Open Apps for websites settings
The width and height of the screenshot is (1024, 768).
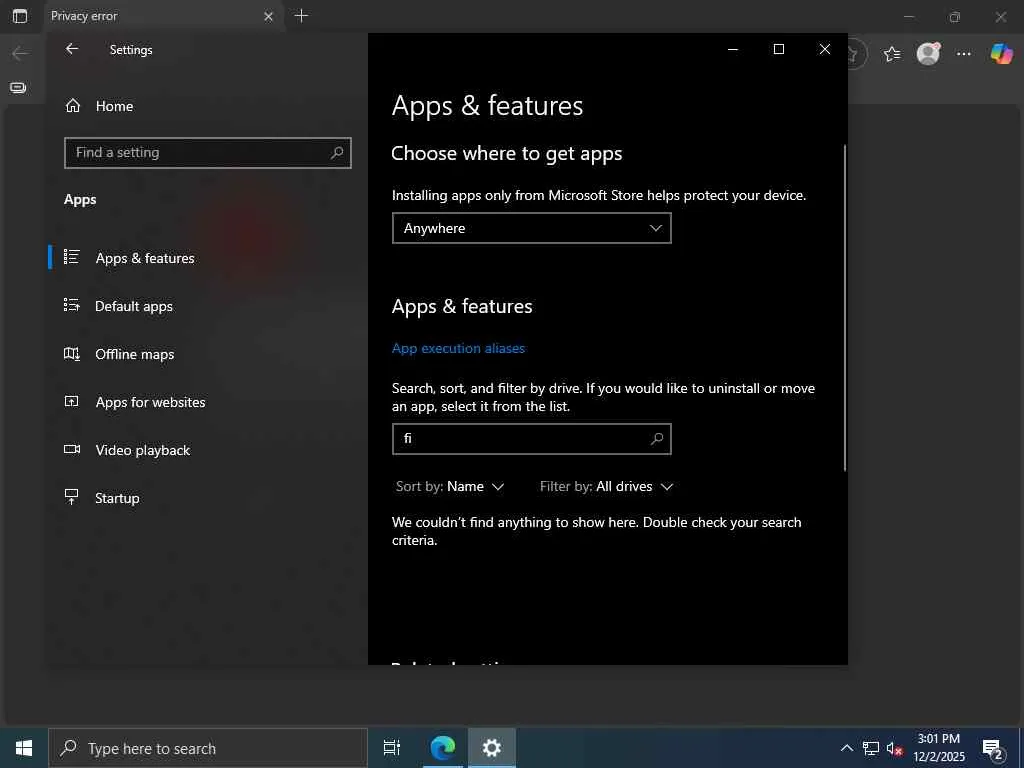click(150, 402)
